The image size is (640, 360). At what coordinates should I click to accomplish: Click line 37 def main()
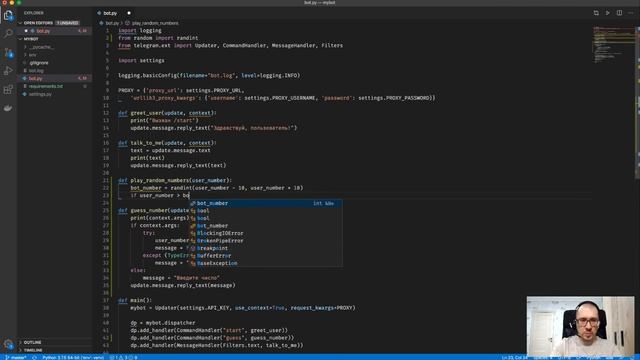[x=135, y=300]
